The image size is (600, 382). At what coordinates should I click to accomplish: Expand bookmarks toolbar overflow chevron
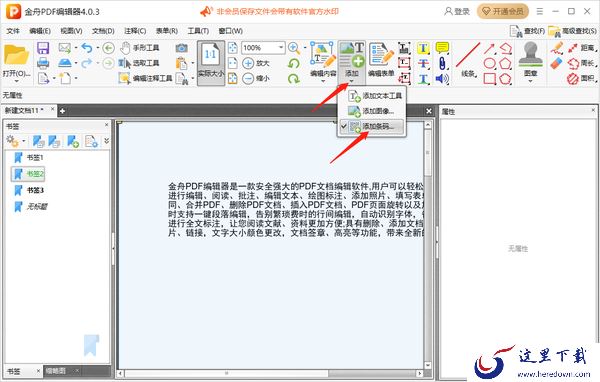point(106,141)
